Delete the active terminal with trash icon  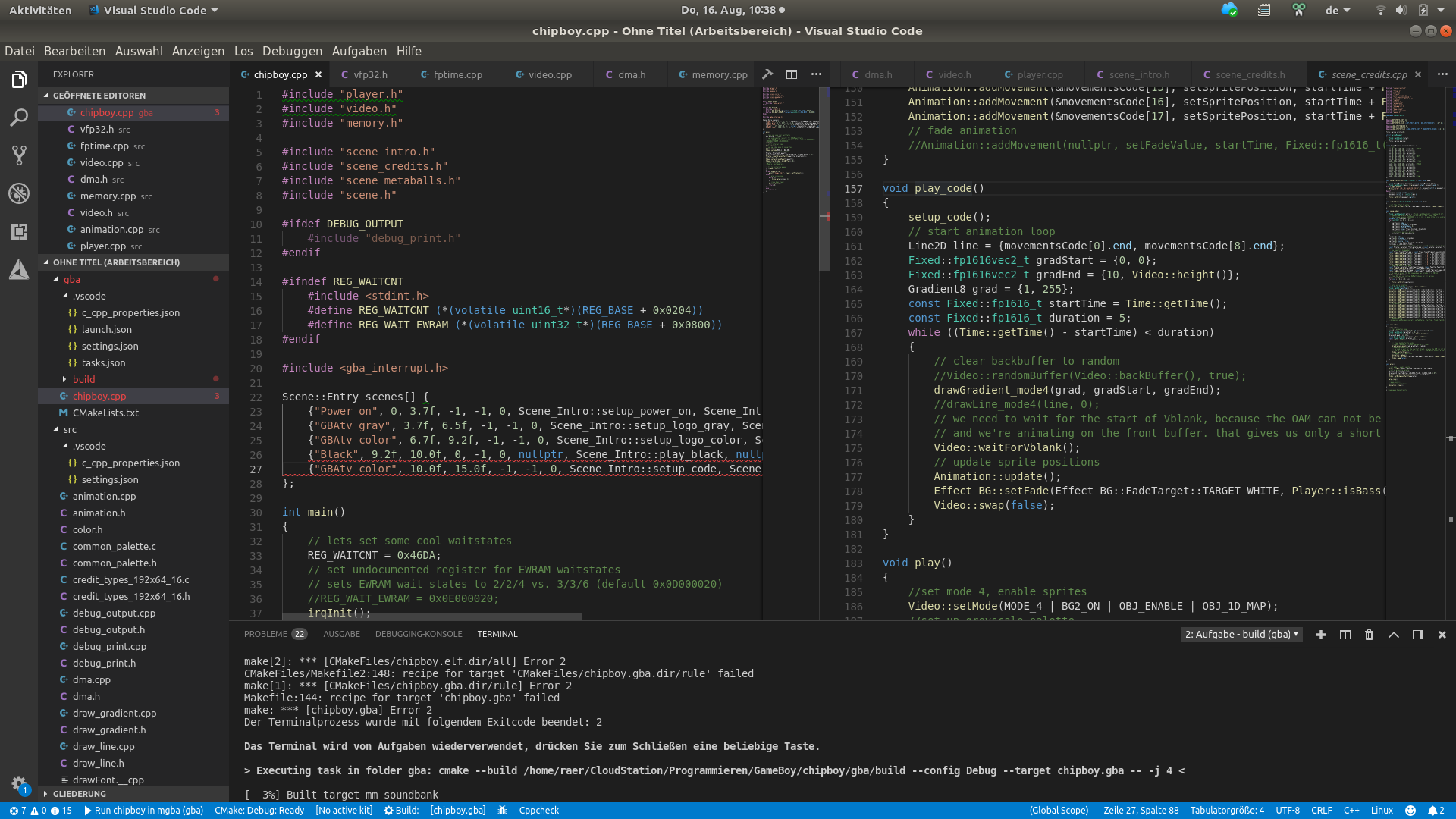(1369, 635)
